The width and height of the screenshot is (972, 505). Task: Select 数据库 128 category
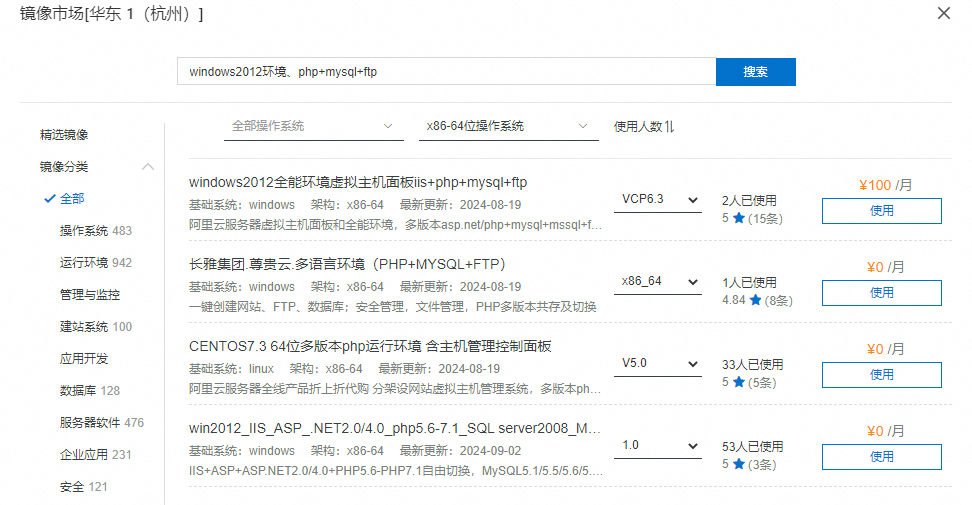(x=90, y=390)
